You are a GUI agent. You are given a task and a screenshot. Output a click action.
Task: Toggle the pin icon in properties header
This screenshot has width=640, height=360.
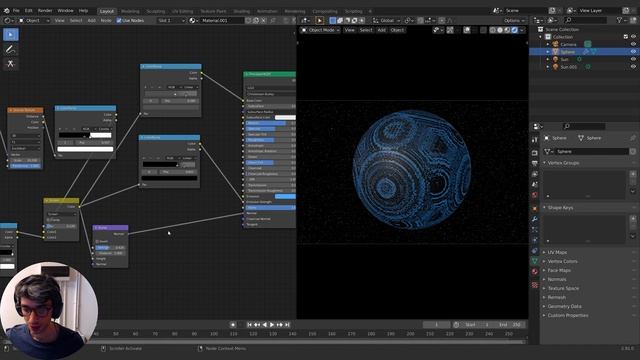[x=633, y=138]
